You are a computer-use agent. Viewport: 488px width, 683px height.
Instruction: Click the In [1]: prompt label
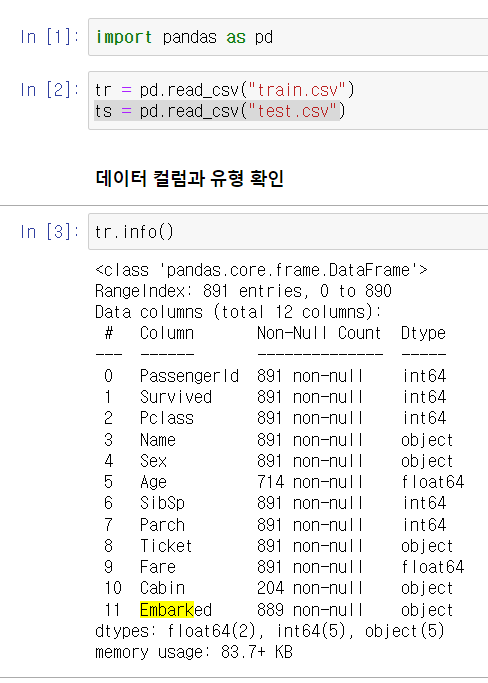coord(50,37)
